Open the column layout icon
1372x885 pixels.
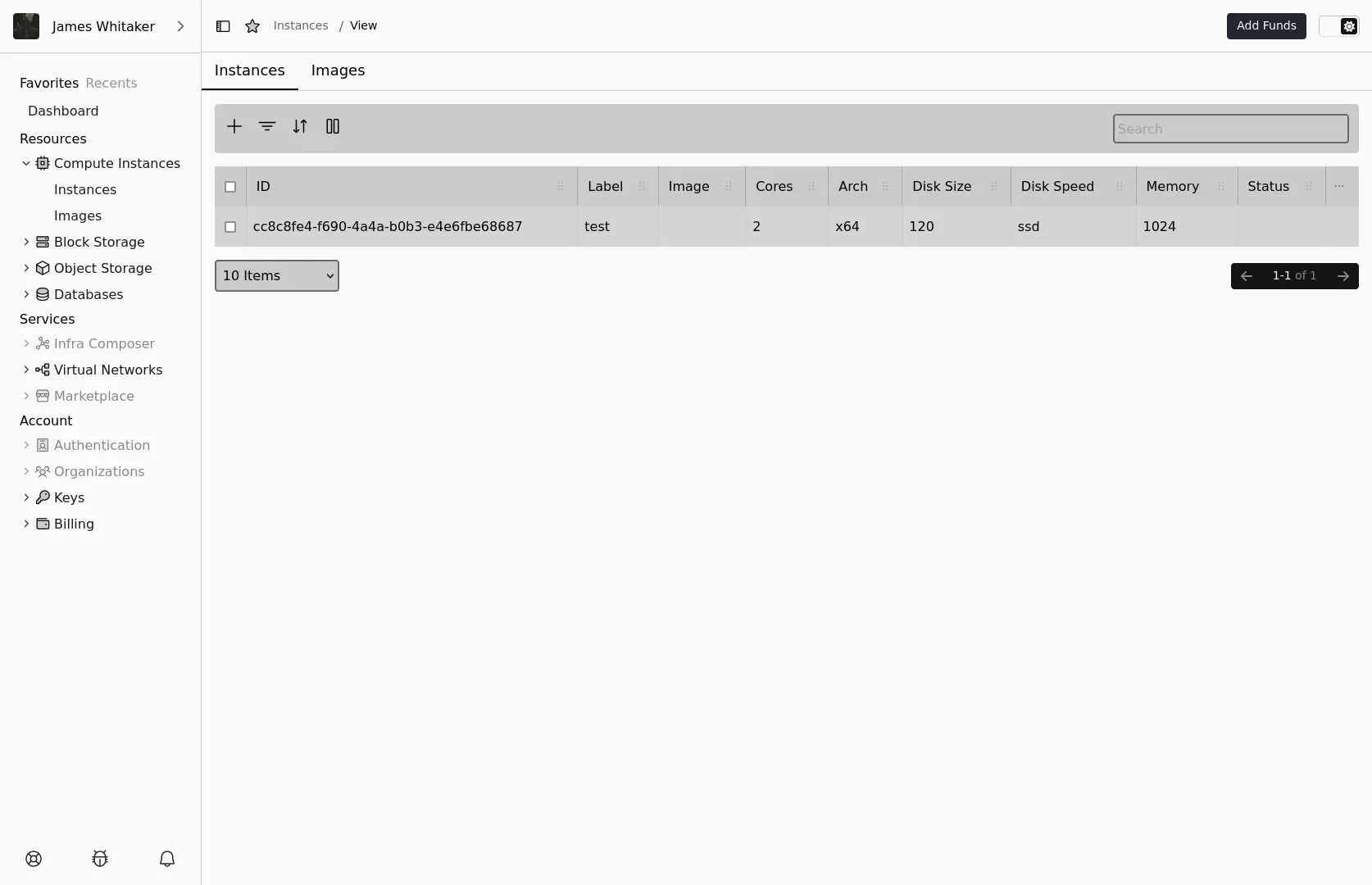pyautogui.click(x=333, y=127)
